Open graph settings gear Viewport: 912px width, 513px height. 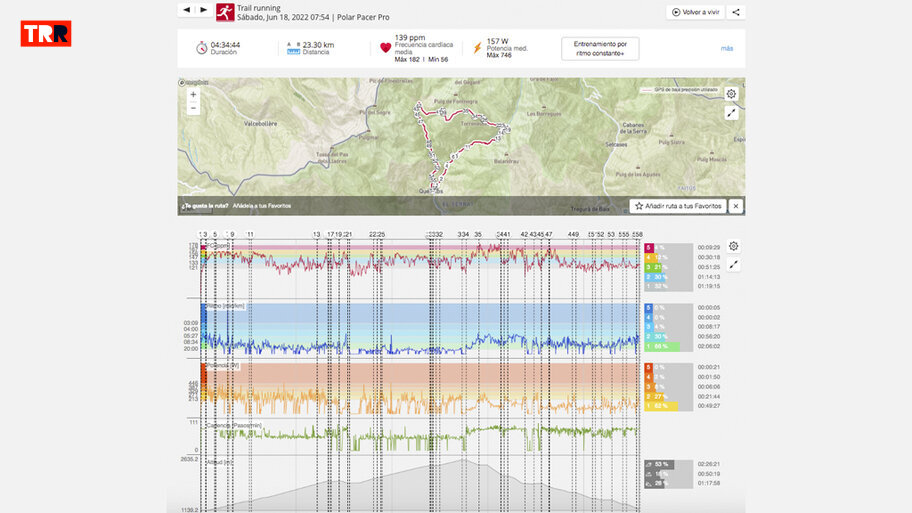click(x=733, y=246)
